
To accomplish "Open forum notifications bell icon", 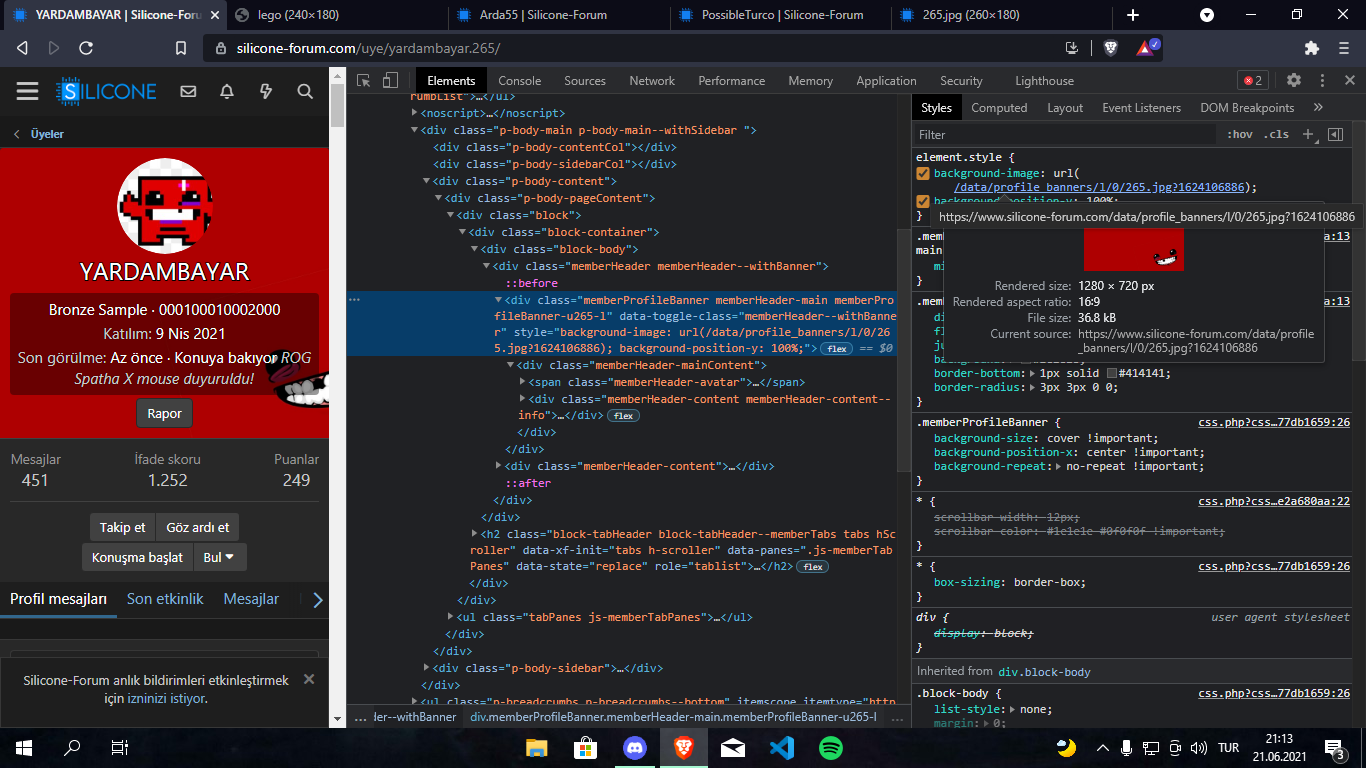I will [x=227, y=92].
